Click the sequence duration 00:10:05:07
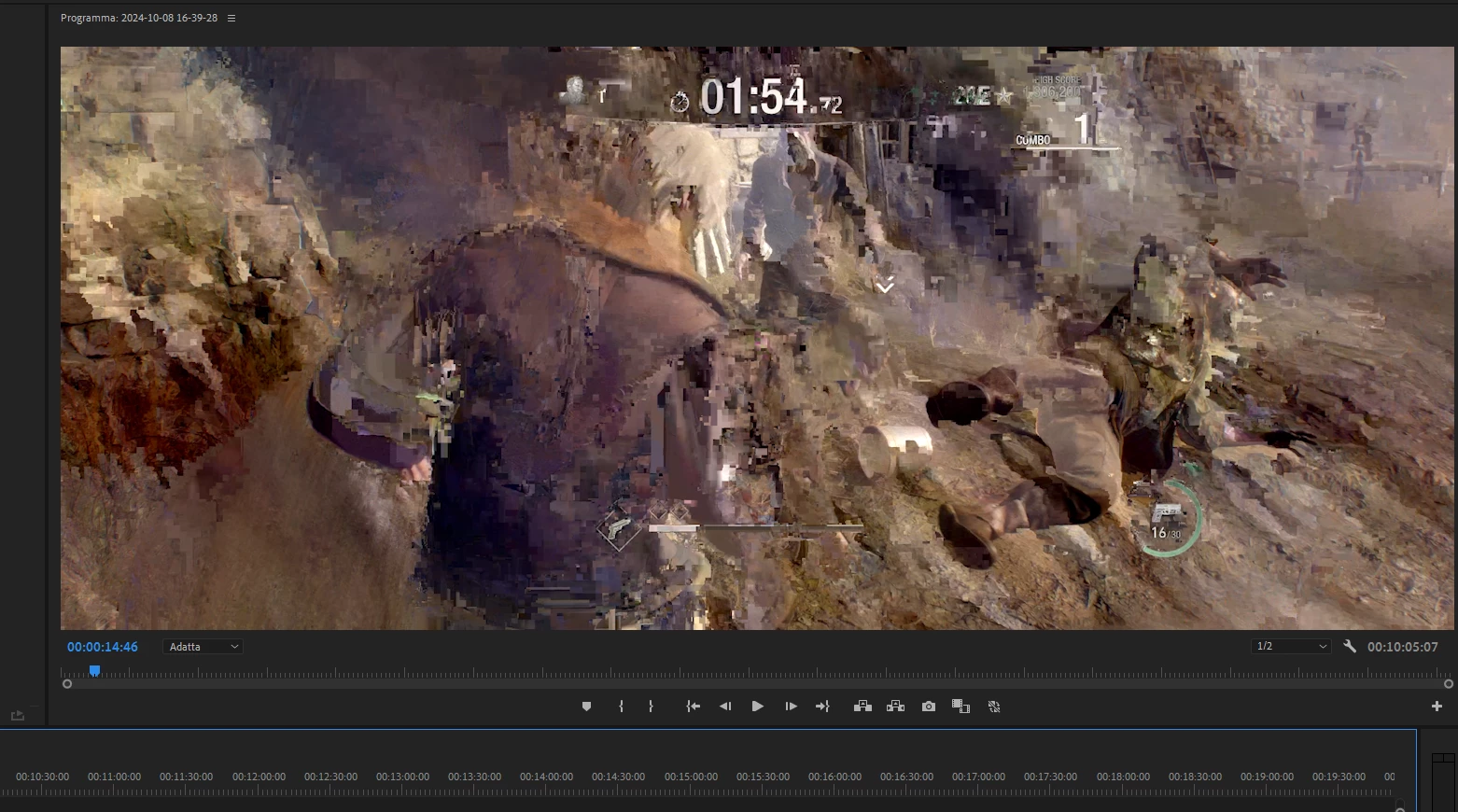 [x=1403, y=647]
